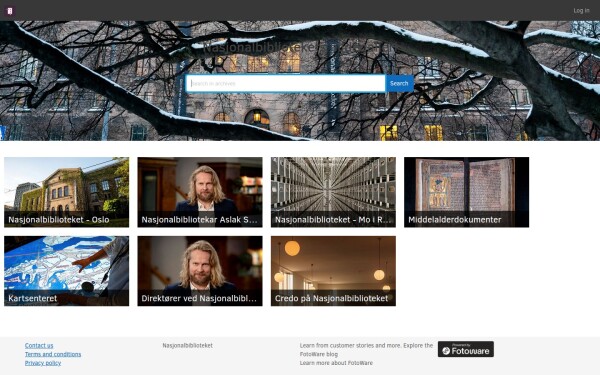Open the Credo på Nasjonalbiblioteket archive

[x=333, y=271]
